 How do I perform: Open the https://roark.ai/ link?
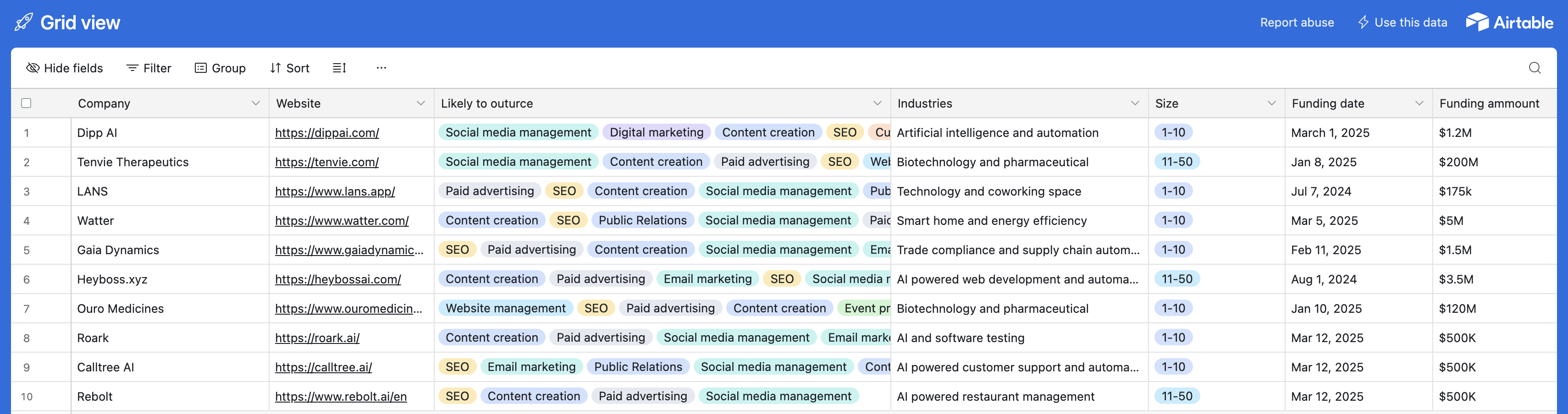317,338
